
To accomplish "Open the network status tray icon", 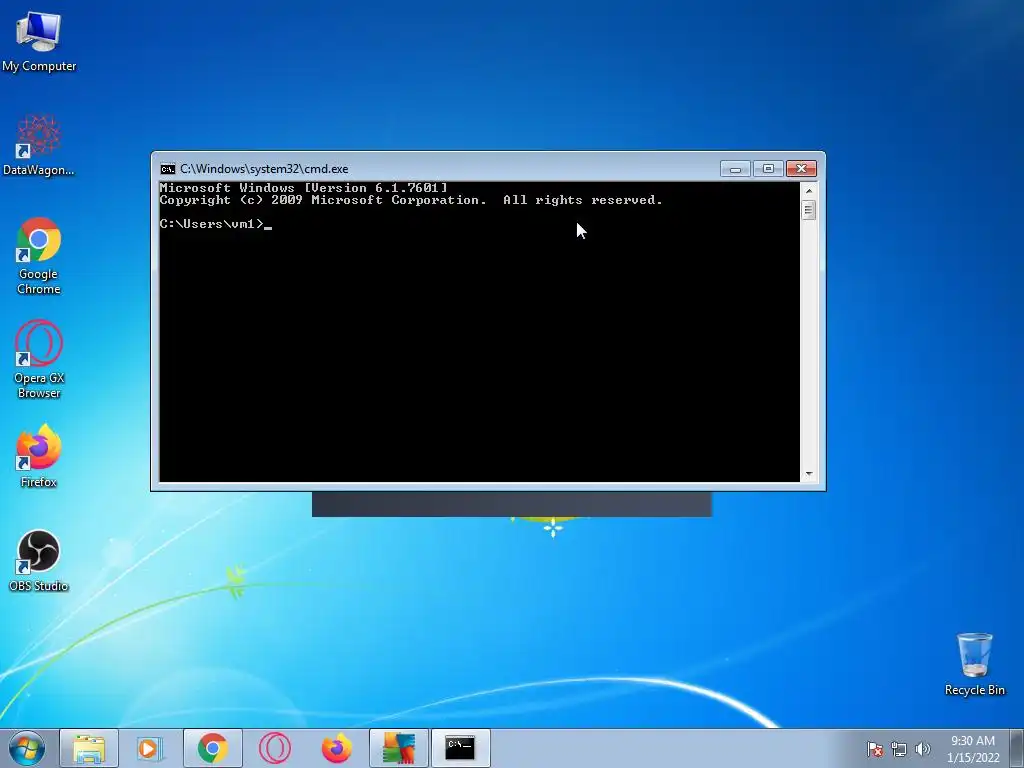I will tap(899, 749).
